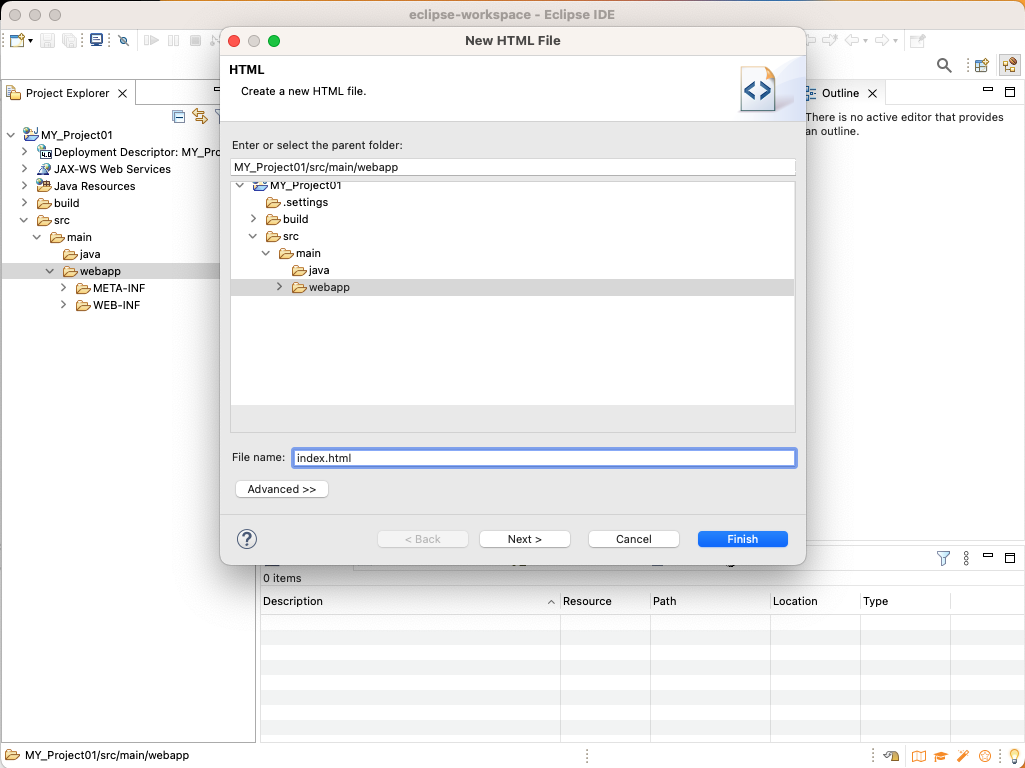
Task: Click Overview map icon in status bar
Action: [918, 756]
